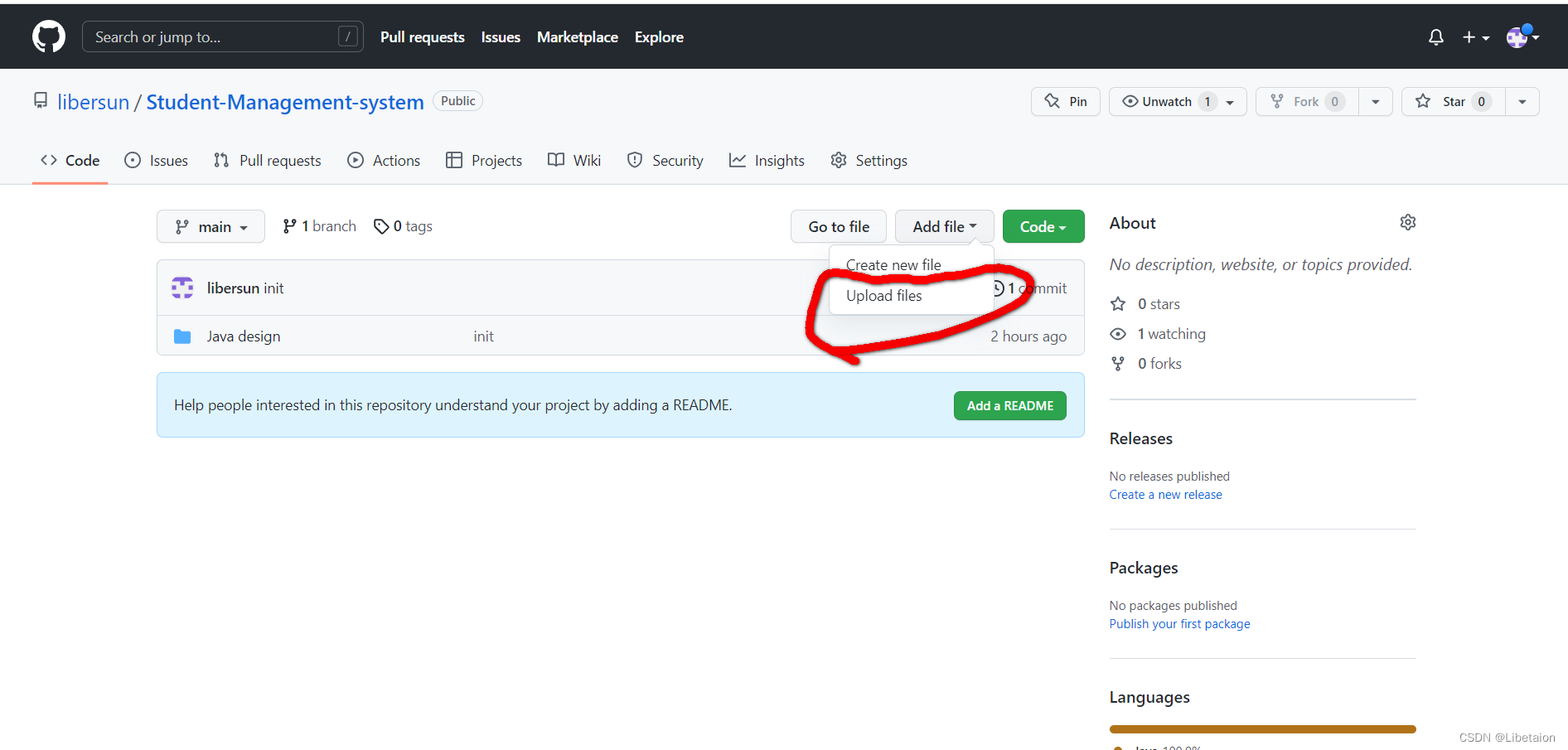Screen dimensions: 1568x750
Task: Switch to the Issues tab
Action: (156, 160)
